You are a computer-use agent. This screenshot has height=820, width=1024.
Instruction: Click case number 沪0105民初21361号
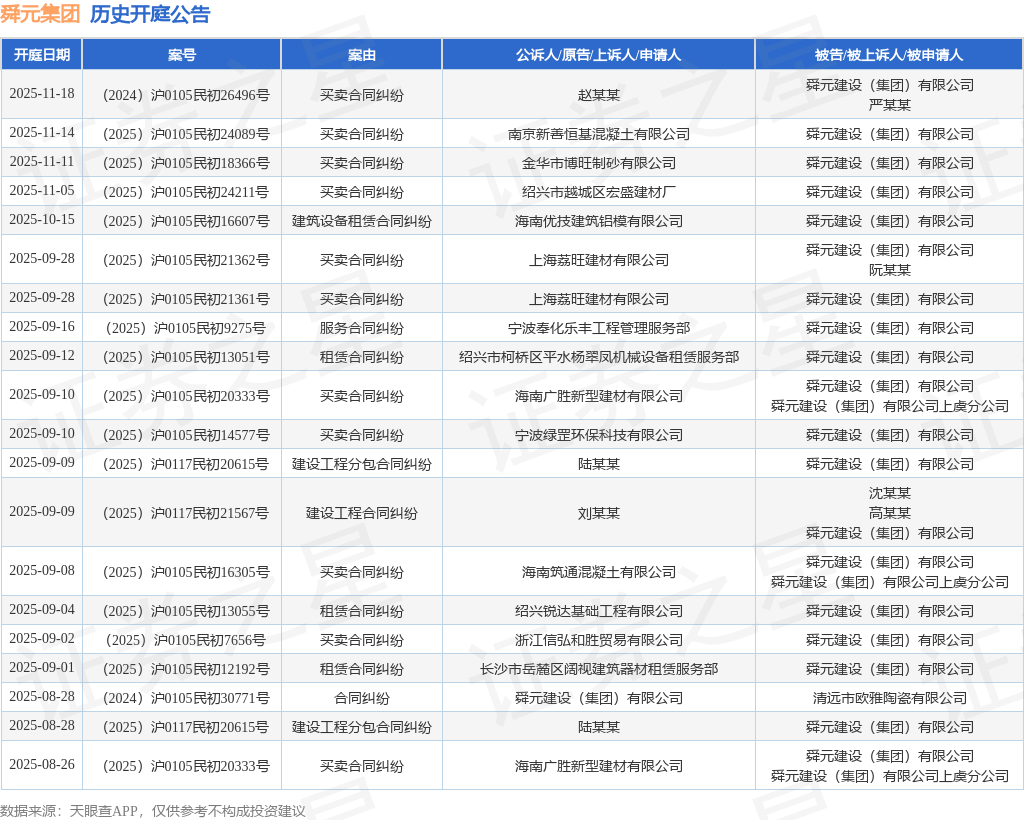210,299
